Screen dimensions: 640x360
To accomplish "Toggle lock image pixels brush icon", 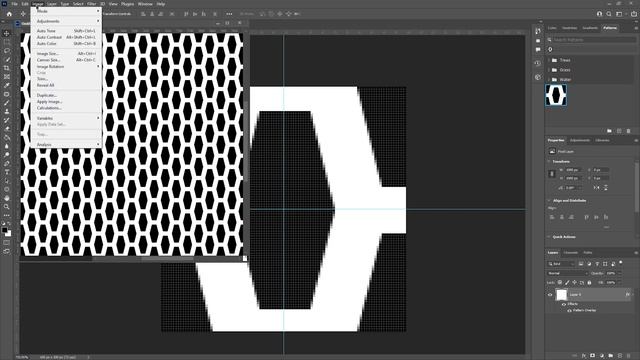I will pyautogui.click(x=567, y=282).
